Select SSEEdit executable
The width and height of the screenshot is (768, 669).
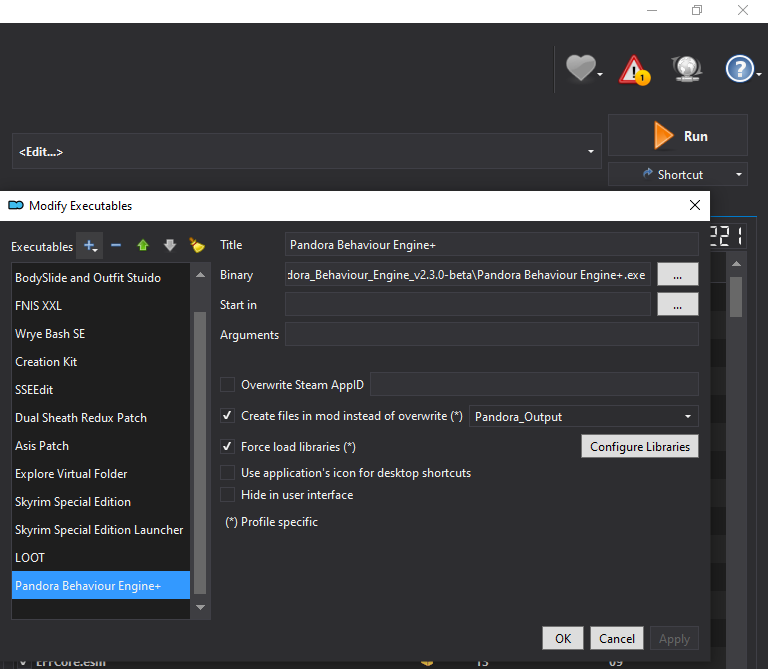click(100, 389)
